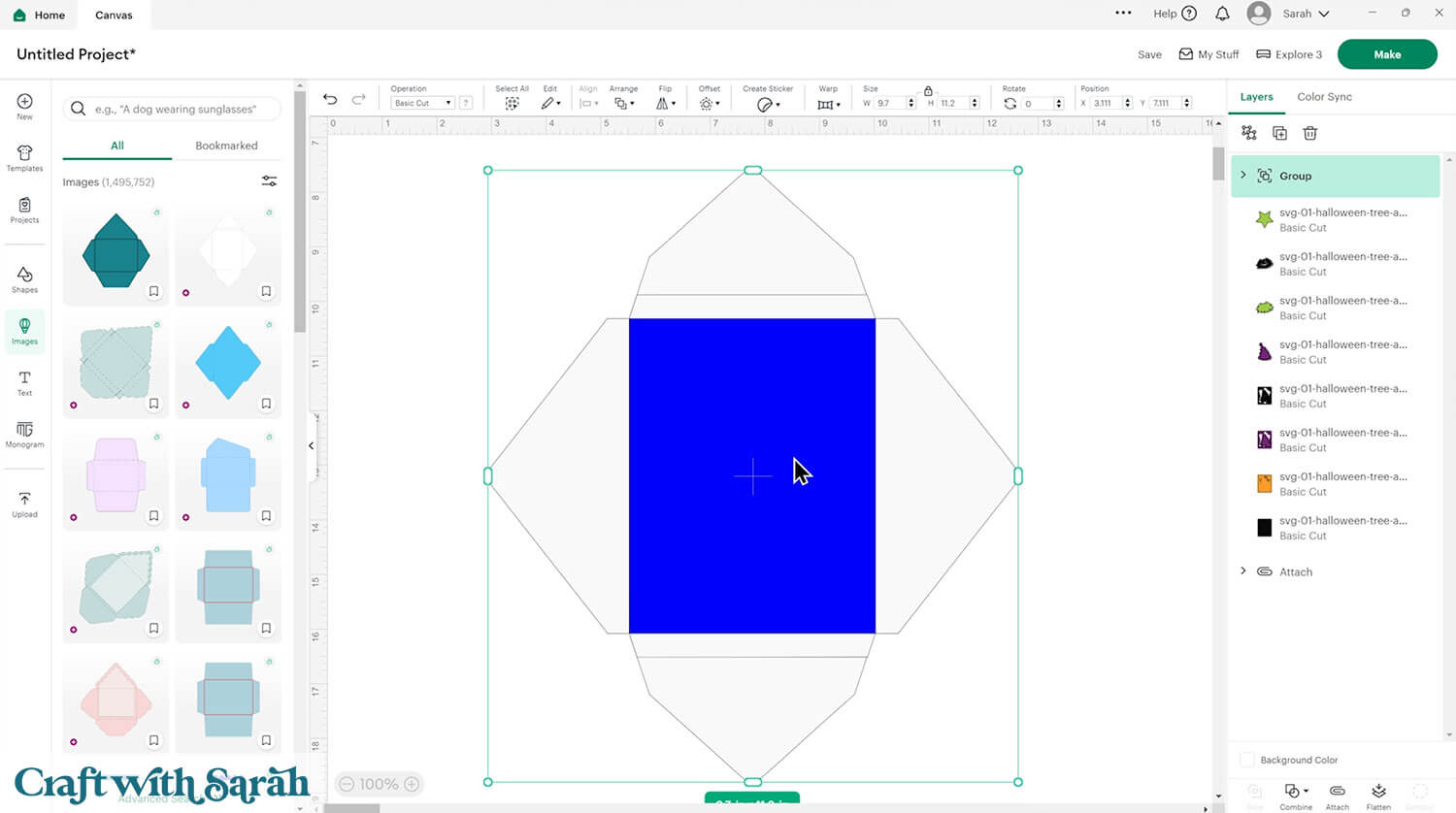Click the stepper for X position
This screenshot has height=813, width=1456.
(1127, 103)
